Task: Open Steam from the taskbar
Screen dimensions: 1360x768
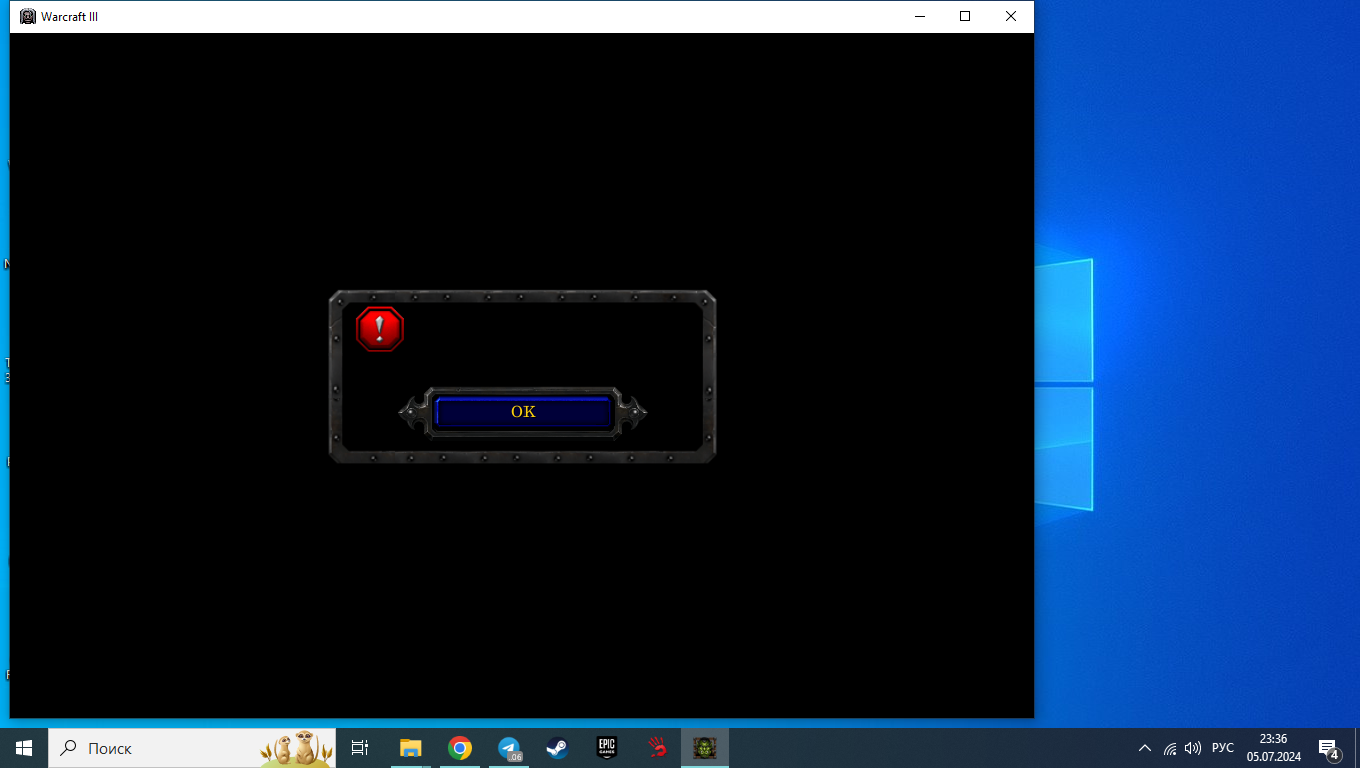Action: click(x=557, y=748)
